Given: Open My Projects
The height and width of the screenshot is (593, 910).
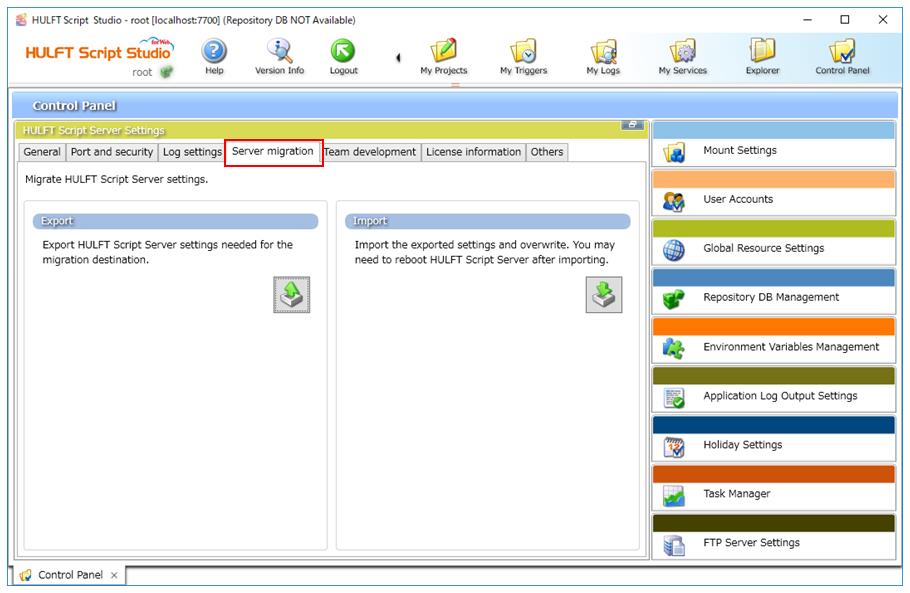Looking at the screenshot, I should tap(444, 56).
